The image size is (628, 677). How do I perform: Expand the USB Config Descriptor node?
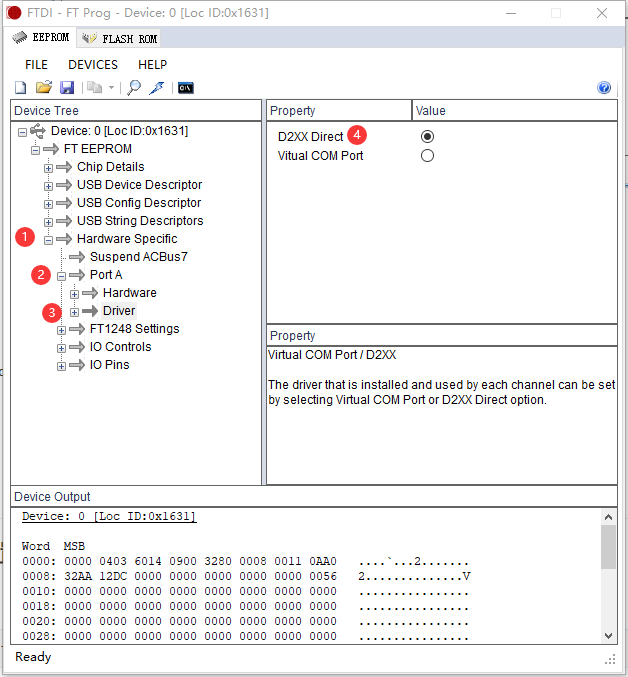[48, 204]
